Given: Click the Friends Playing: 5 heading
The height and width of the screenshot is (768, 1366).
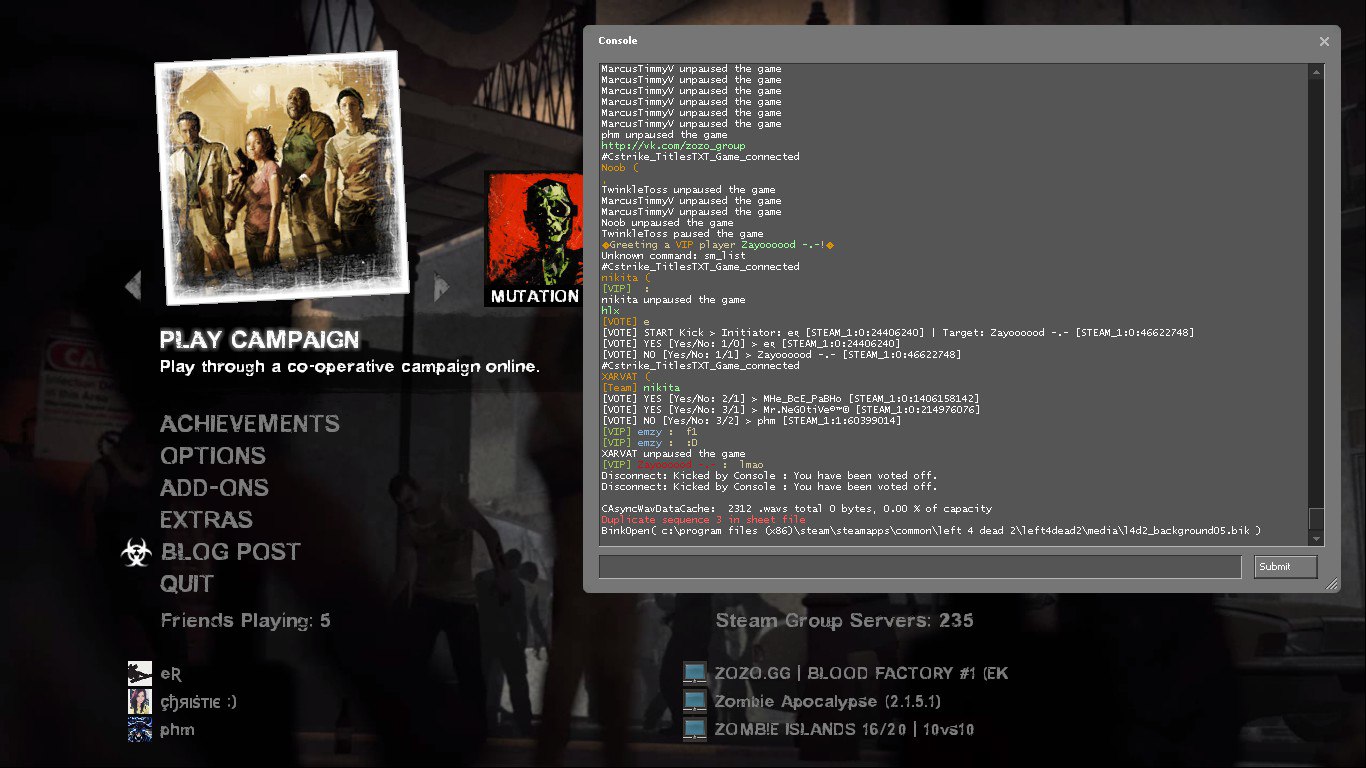Looking at the screenshot, I should point(245,621).
